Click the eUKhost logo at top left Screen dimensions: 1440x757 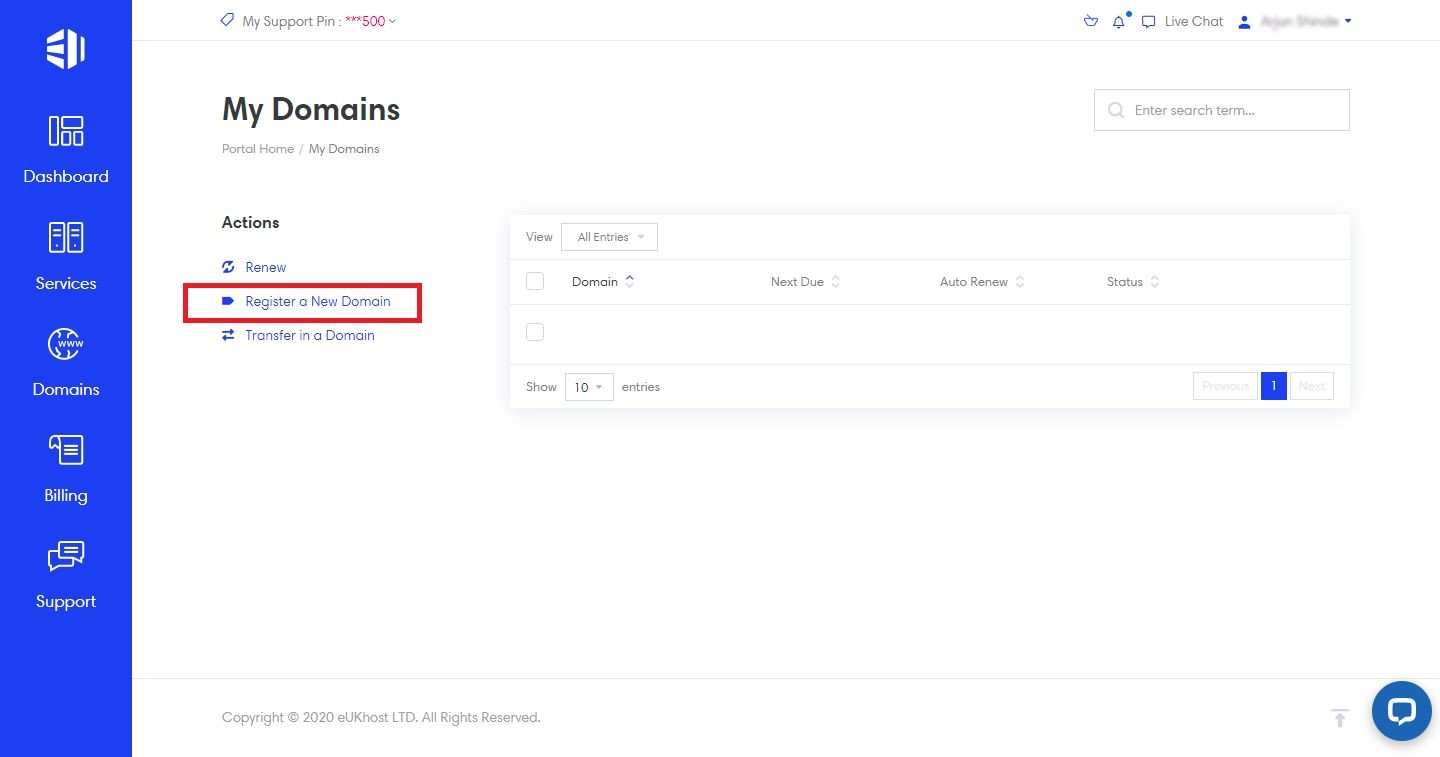(66, 47)
